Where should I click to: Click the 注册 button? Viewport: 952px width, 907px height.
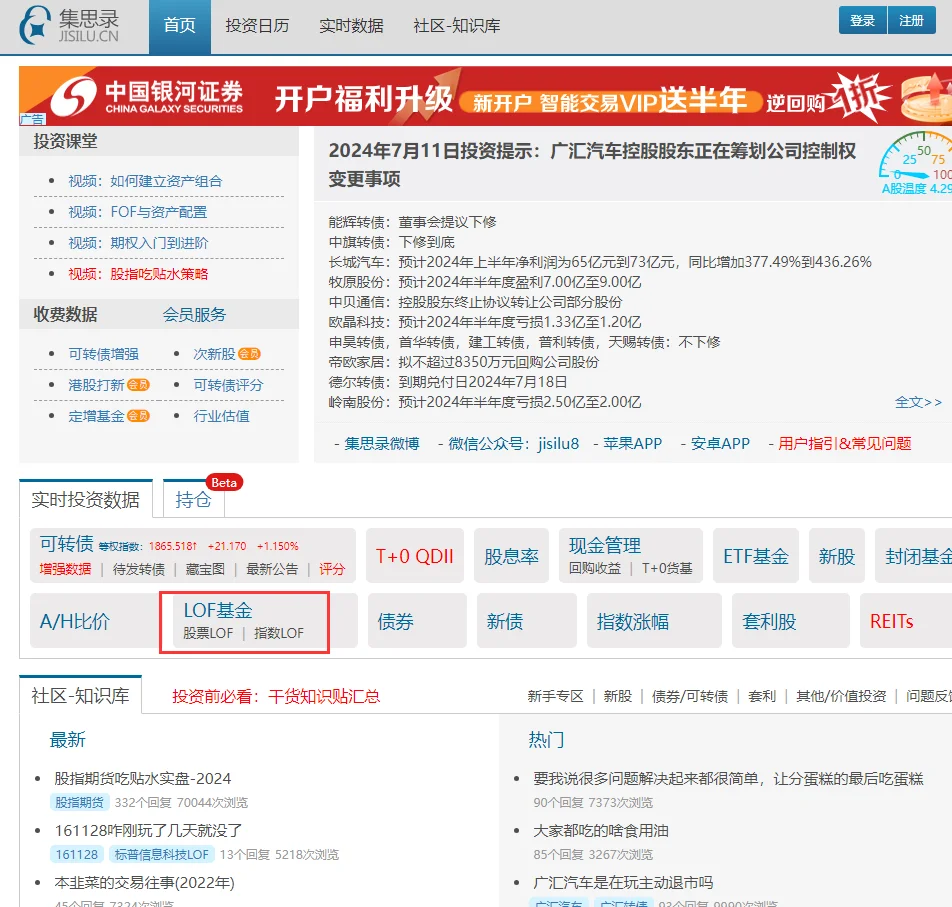(x=913, y=20)
